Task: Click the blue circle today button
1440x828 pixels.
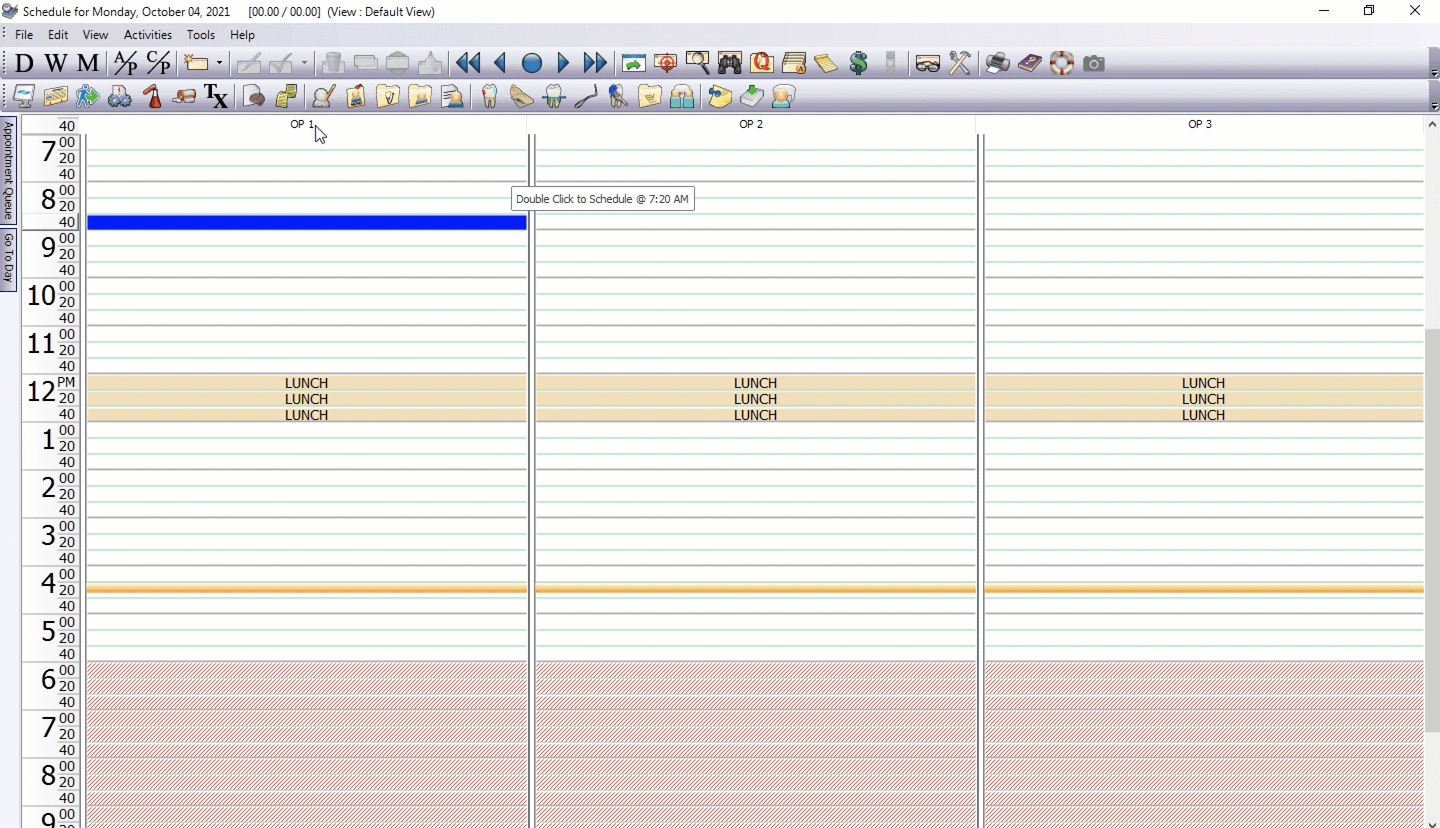Action: (532, 64)
